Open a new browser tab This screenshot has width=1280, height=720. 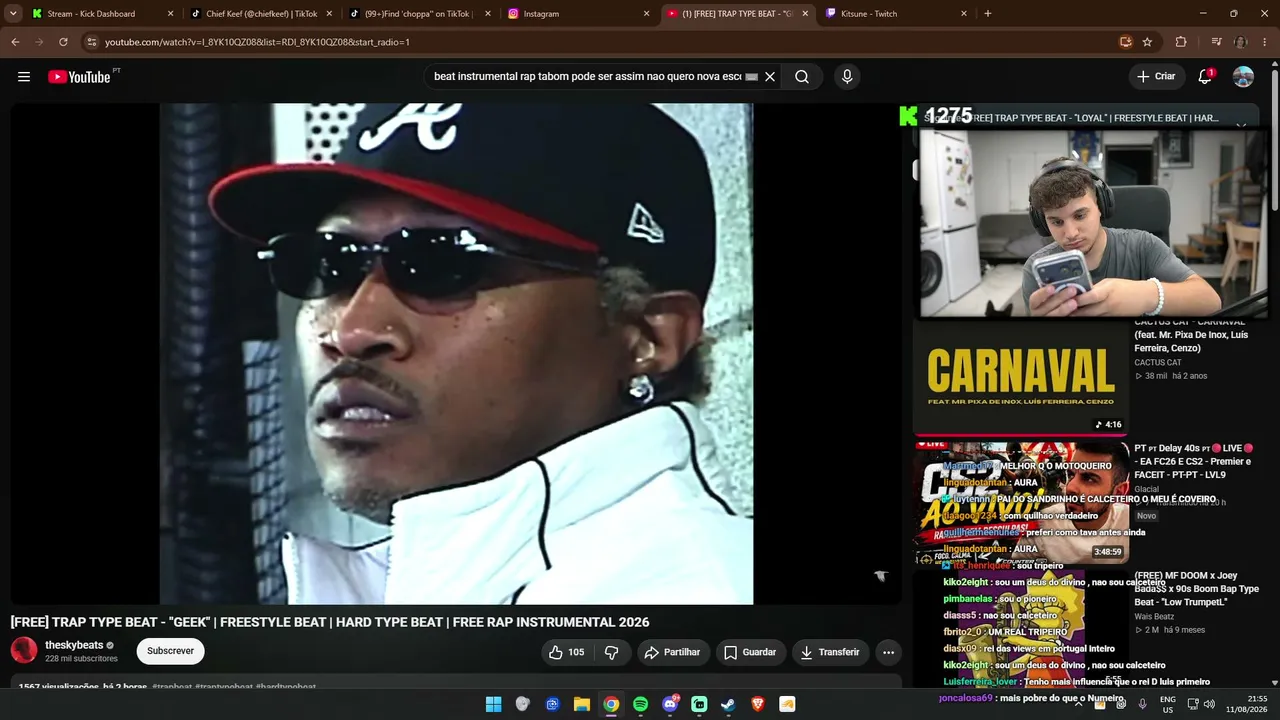click(x=988, y=14)
